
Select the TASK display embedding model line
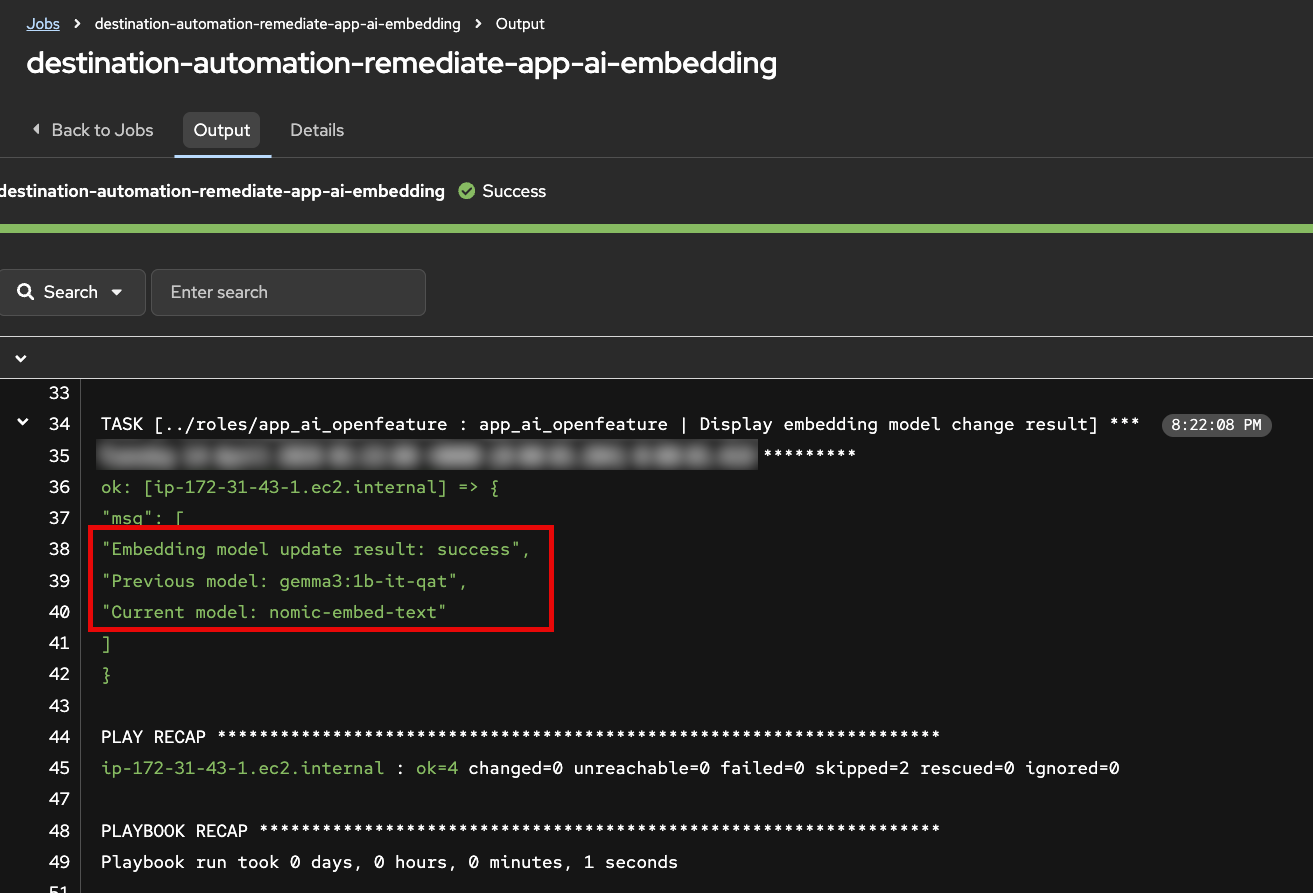tap(620, 424)
